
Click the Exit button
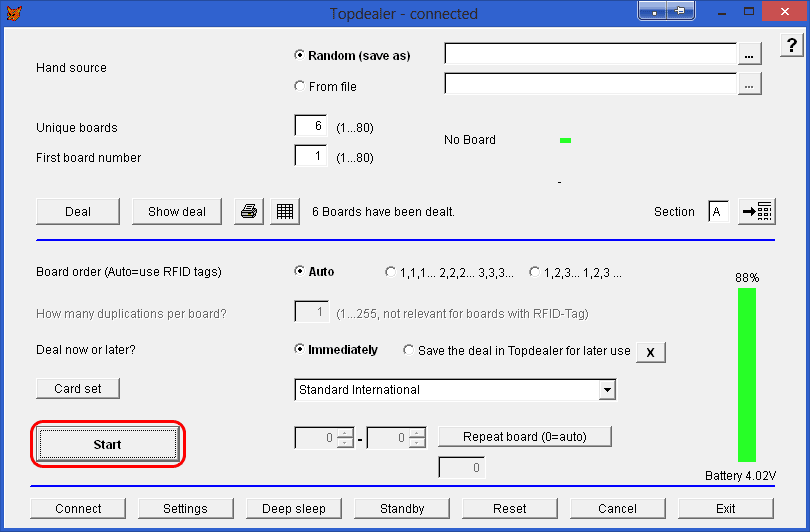coord(726,509)
